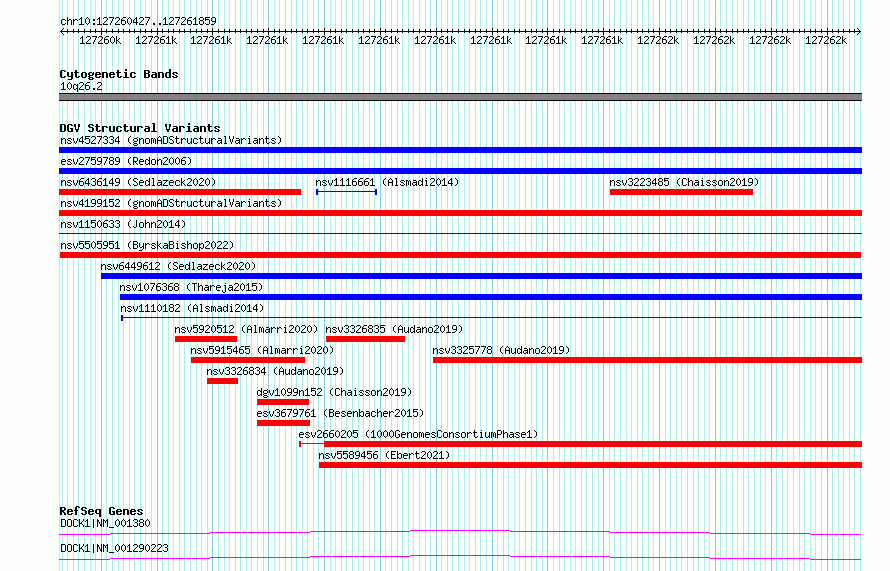Select the 10q26.2 band label
The image size is (890, 571).
tap(81, 86)
